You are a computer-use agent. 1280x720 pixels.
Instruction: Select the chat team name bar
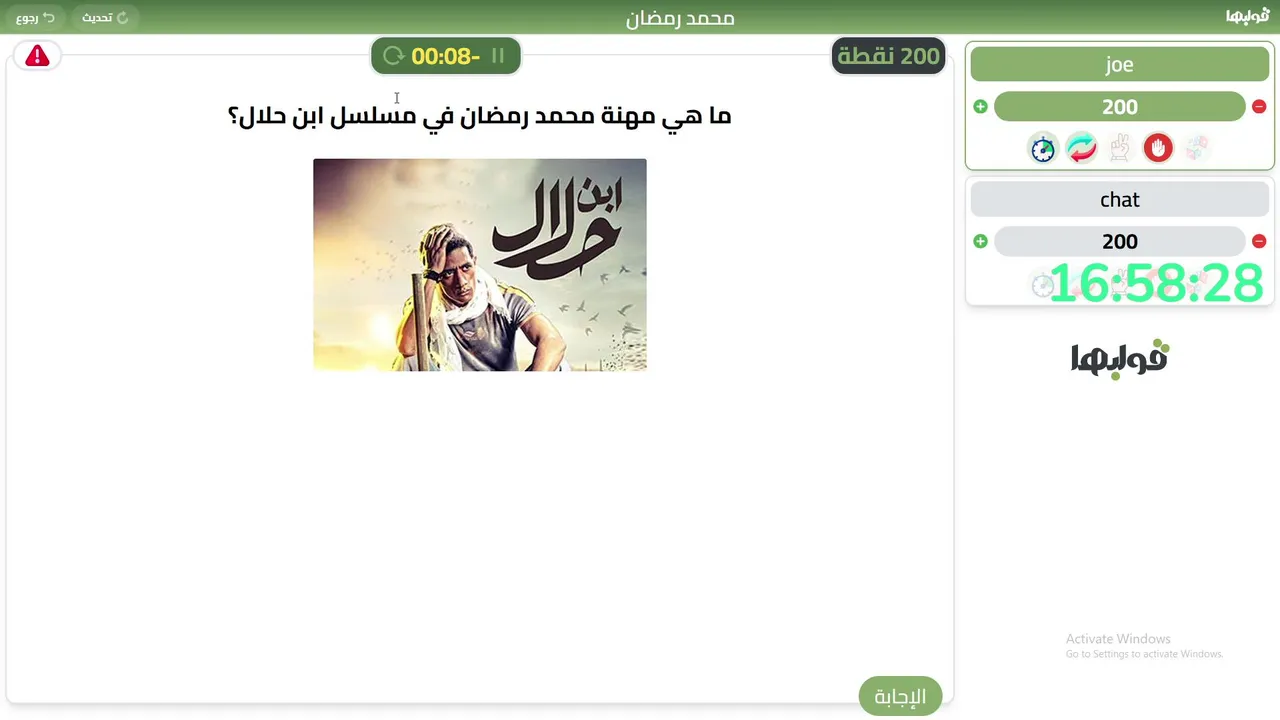pyautogui.click(x=1120, y=200)
